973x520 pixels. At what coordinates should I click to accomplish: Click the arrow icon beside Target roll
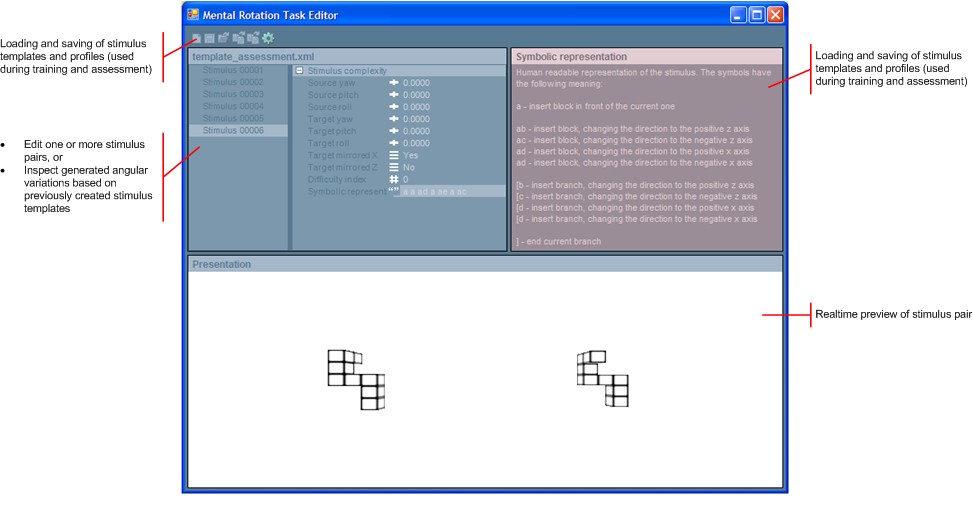point(394,143)
